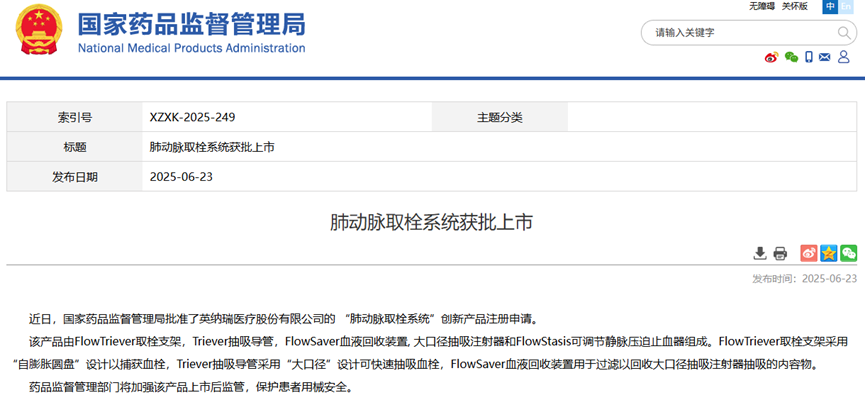The image size is (865, 400).
Task: Click table title 肺动脉取栓系统获批上市
Action: pyautogui.click(x=212, y=147)
